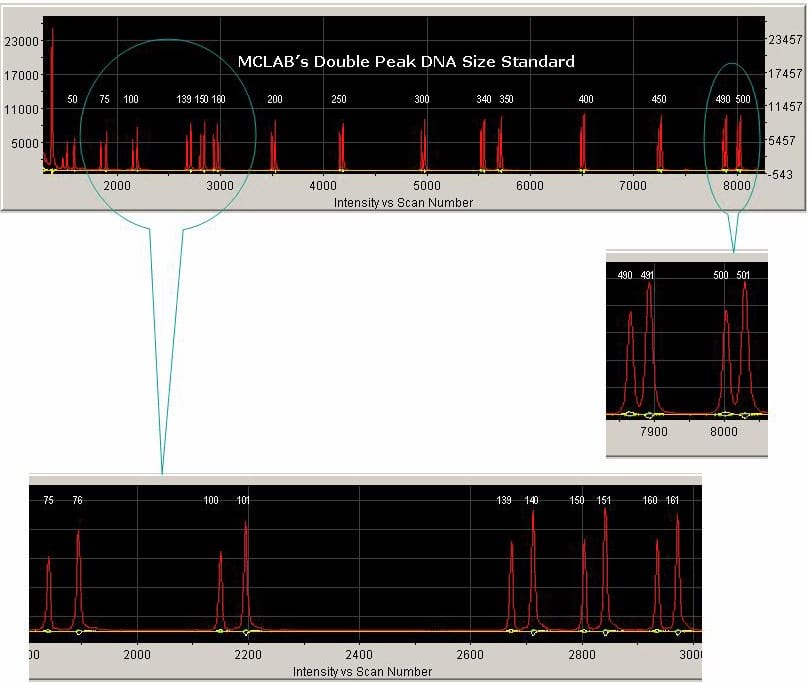810x683 pixels.
Task: Click the 490 label in right inset
Action: pyautogui.click(x=625, y=275)
